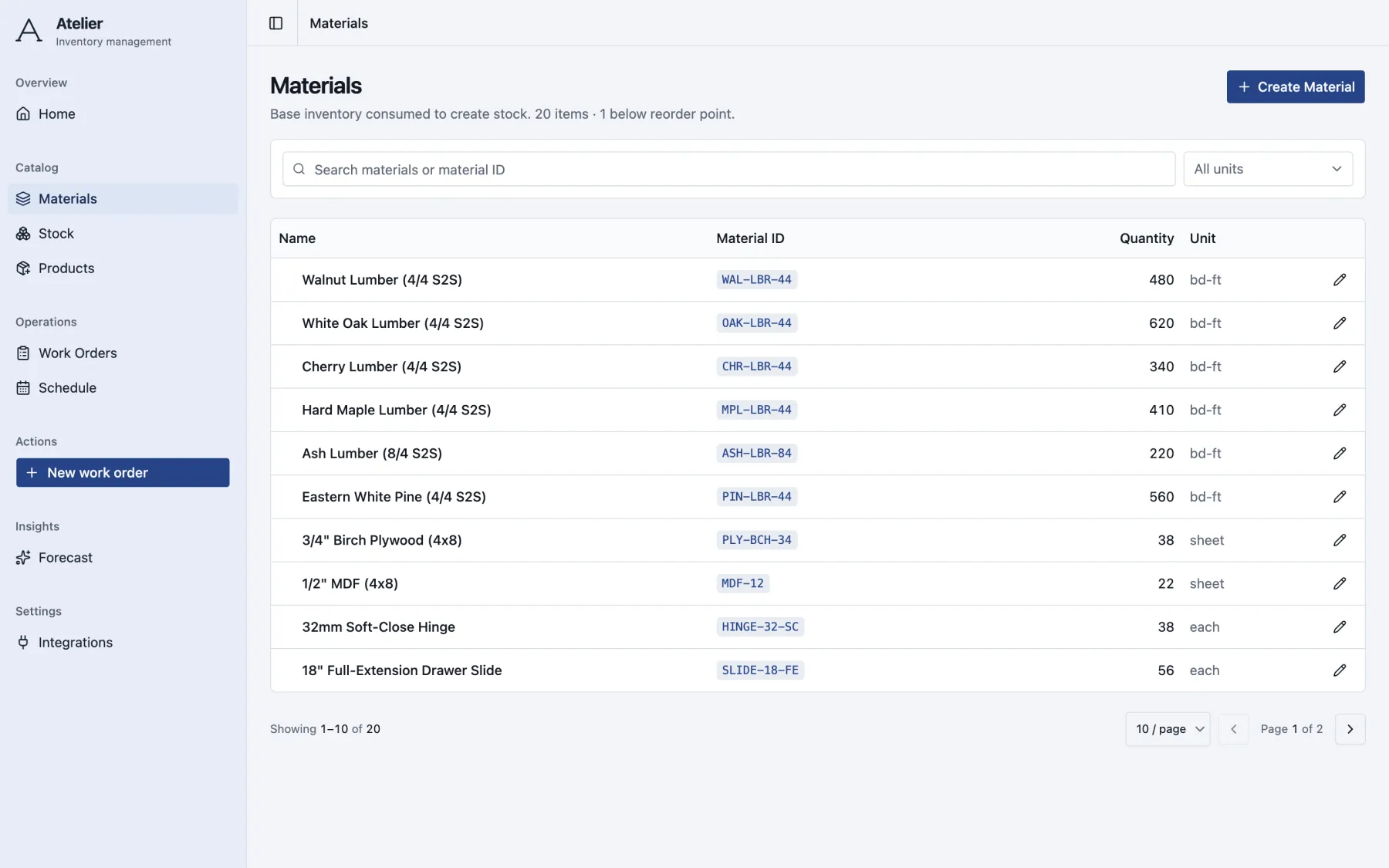Click New work order button

coord(123,473)
